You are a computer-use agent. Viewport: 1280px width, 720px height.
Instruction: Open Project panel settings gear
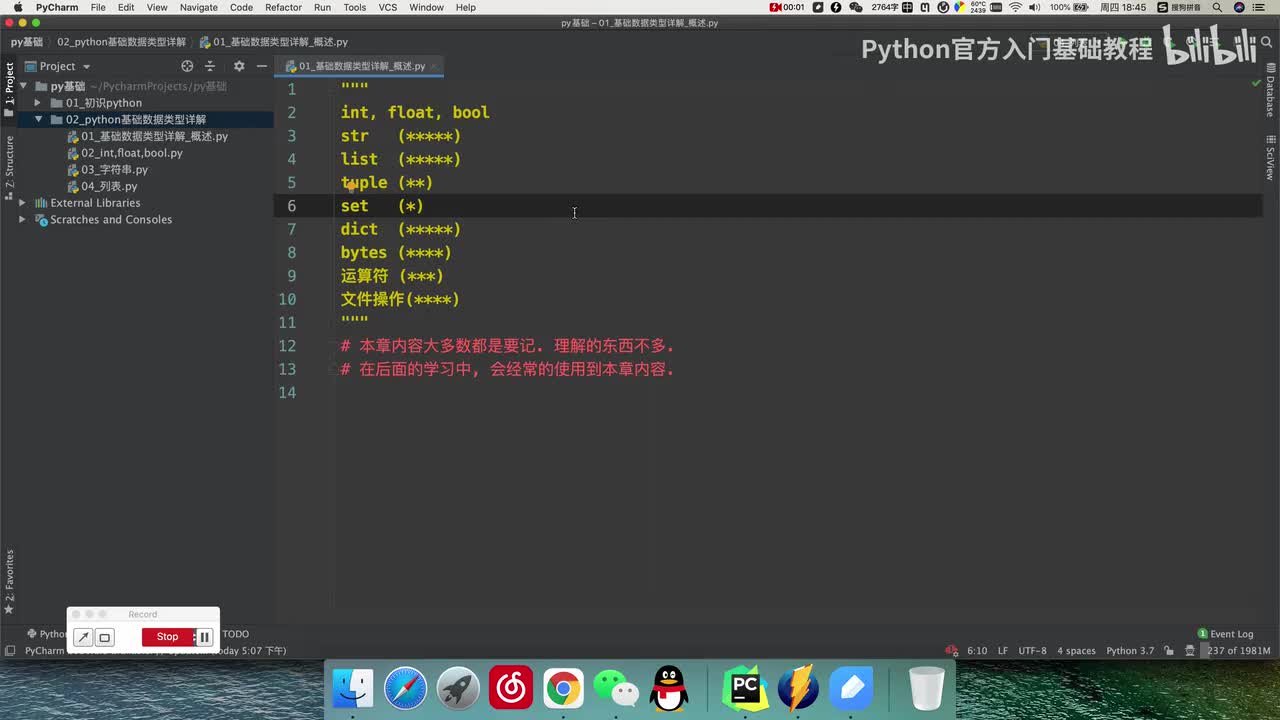coord(239,66)
